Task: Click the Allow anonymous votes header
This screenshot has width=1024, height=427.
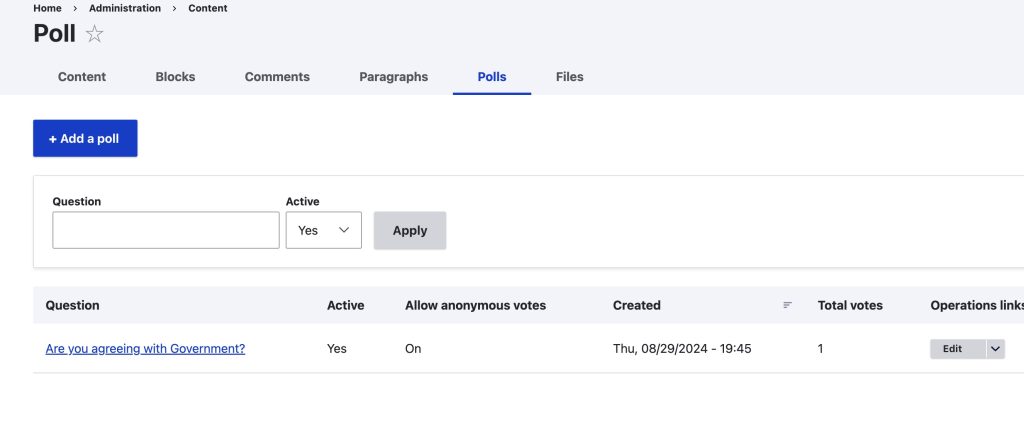Action: click(x=475, y=306)
